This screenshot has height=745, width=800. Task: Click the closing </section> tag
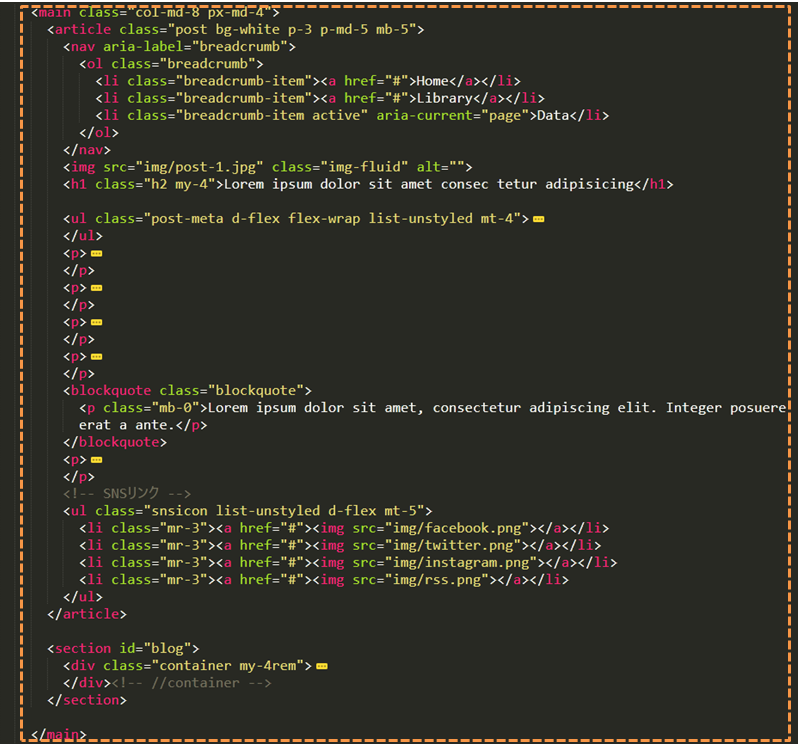click(87, 701)
